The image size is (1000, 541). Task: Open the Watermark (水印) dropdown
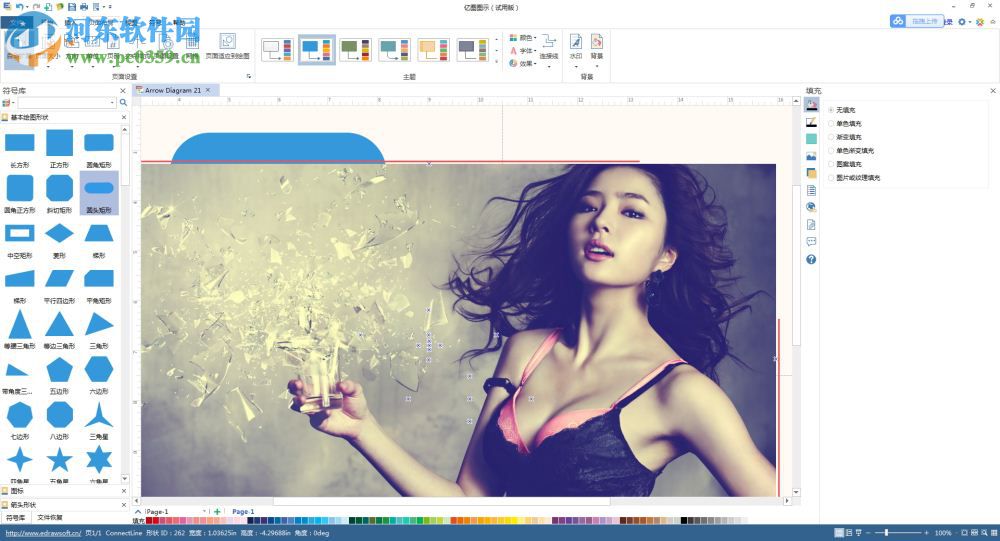coord(576,48)
